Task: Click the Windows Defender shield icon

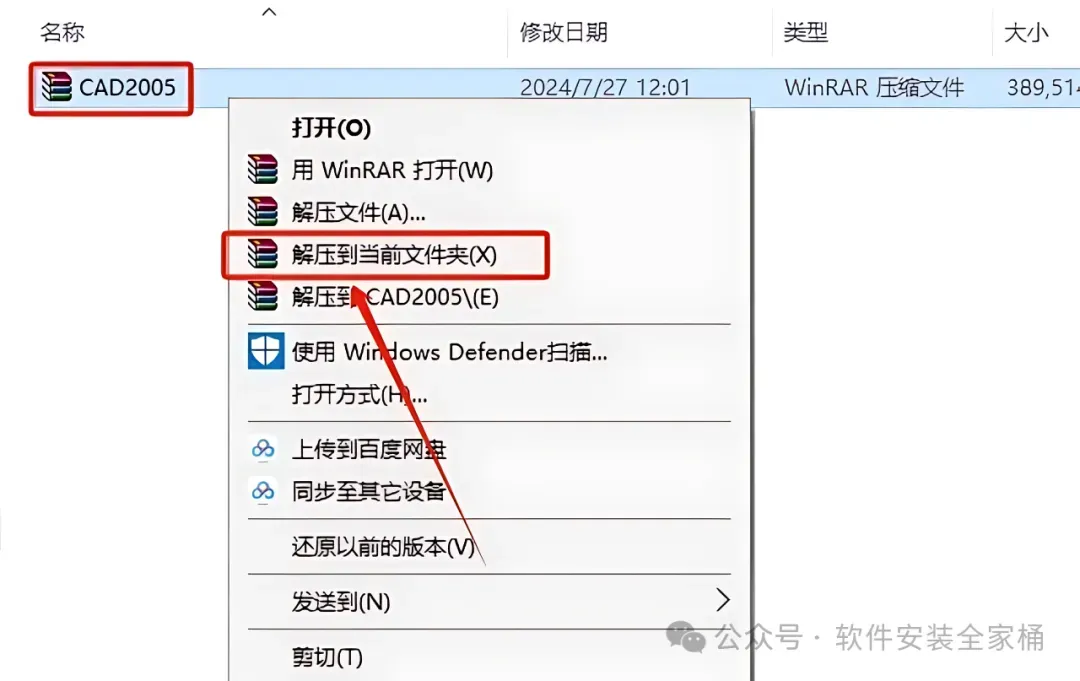Action: (x=265, y=351)
